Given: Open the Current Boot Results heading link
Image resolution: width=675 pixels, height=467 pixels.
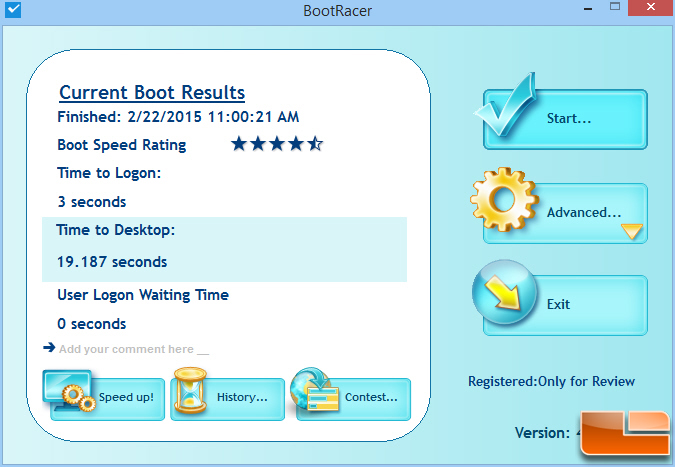Looking at the screenshot, I should tap(152, 93).
